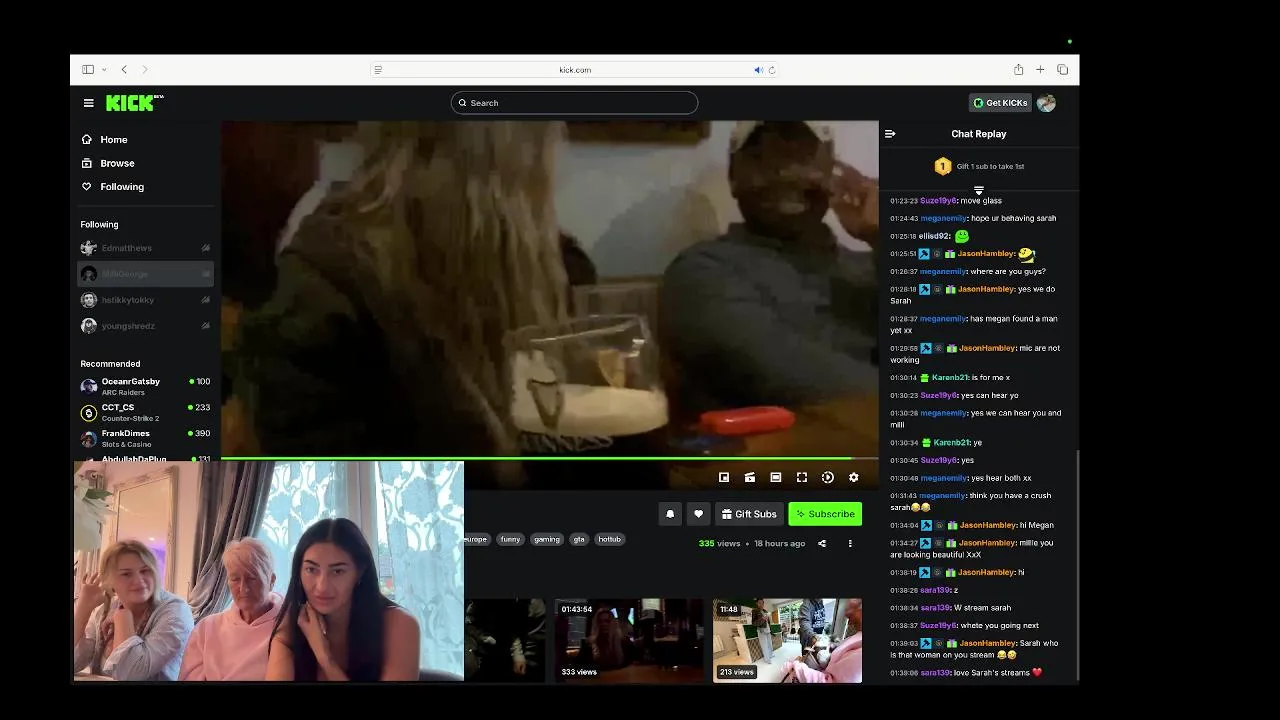Open the Edmatthews followed channel
The image size is (1280, 720).
[x=146, y=248]
